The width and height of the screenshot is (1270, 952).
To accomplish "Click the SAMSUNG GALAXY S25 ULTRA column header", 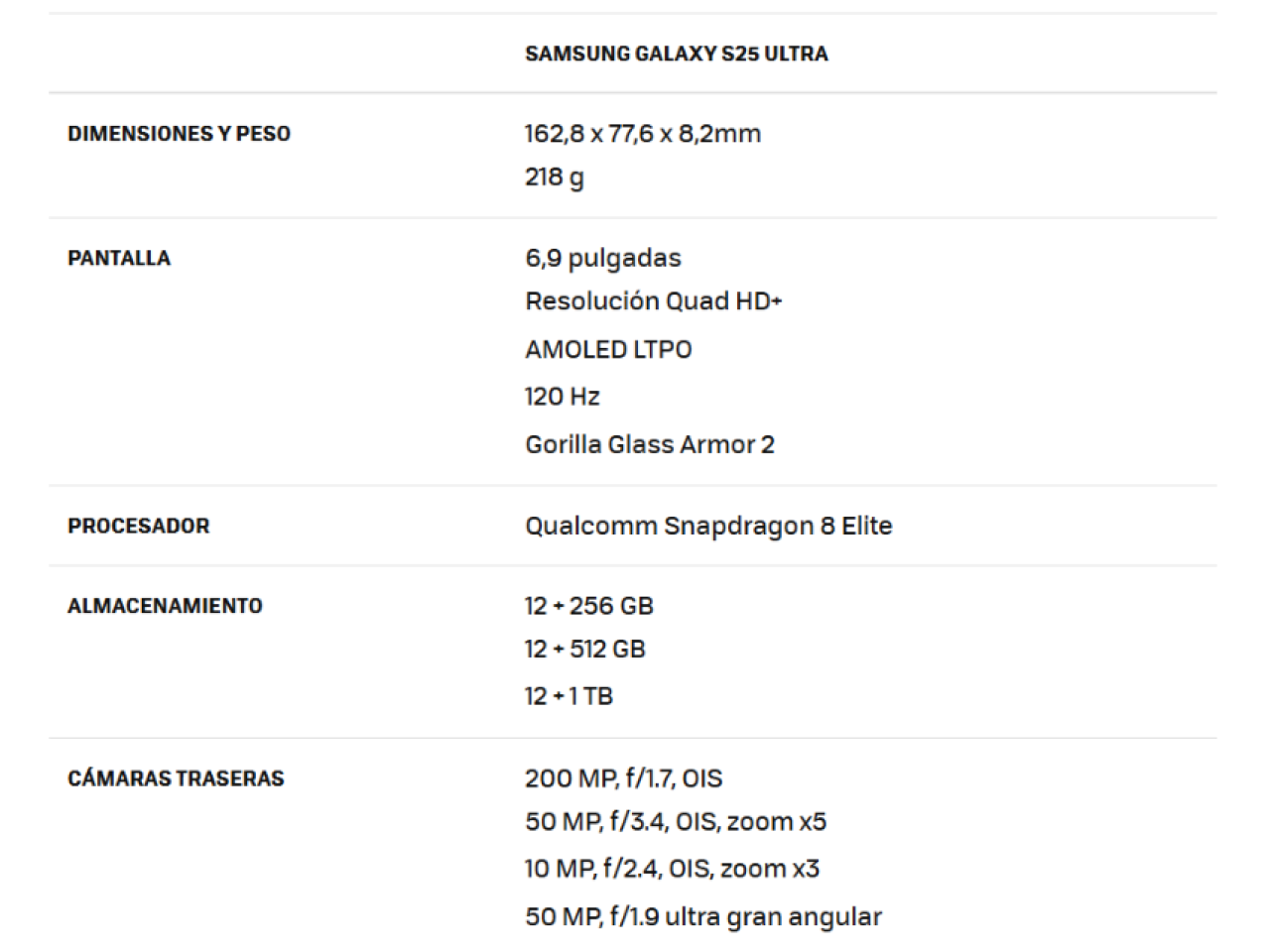I will point(677,54).
